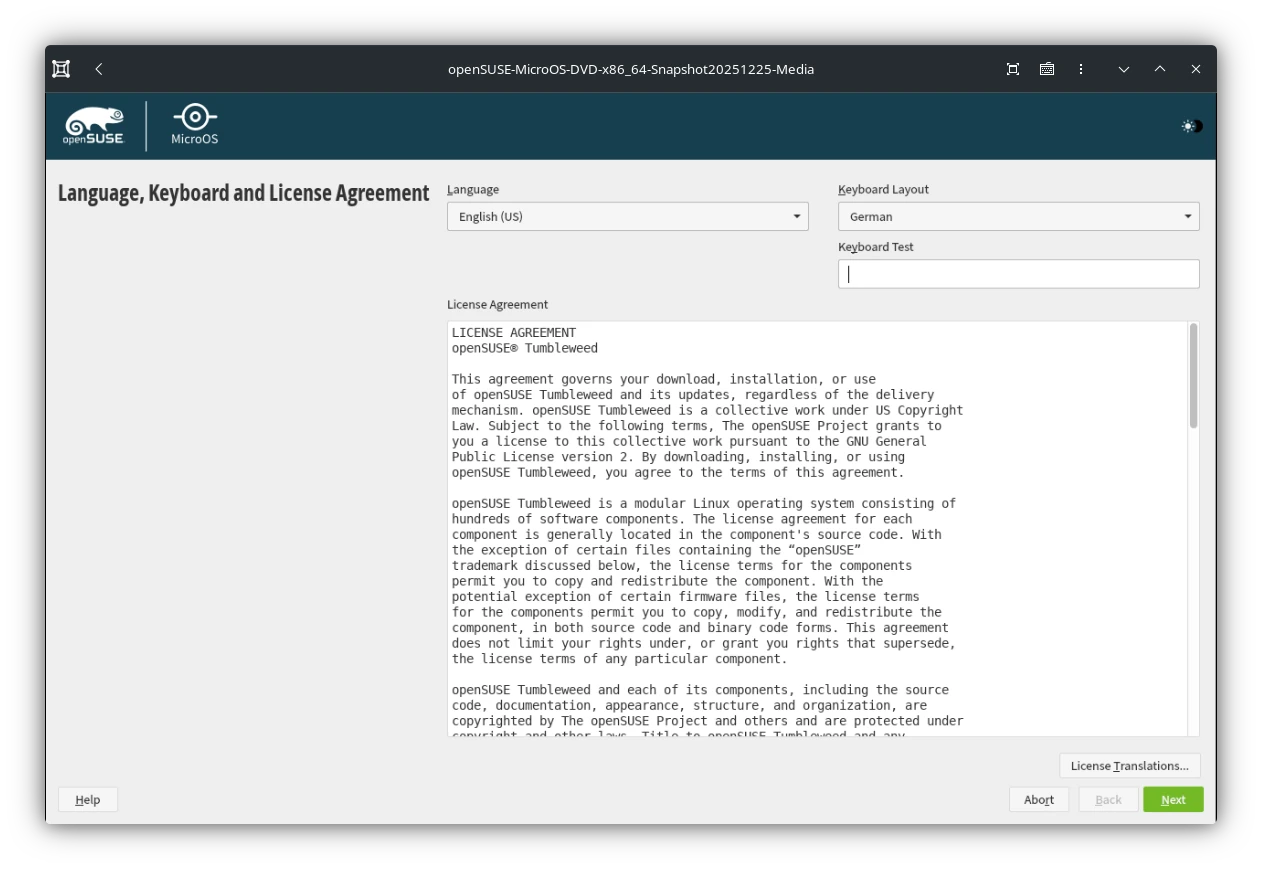Image resolution: width=1262 pixels, height=869 pixels.
Task: Open the Keyboard Layout dropdown showing German
Action: click(1017, 216)
